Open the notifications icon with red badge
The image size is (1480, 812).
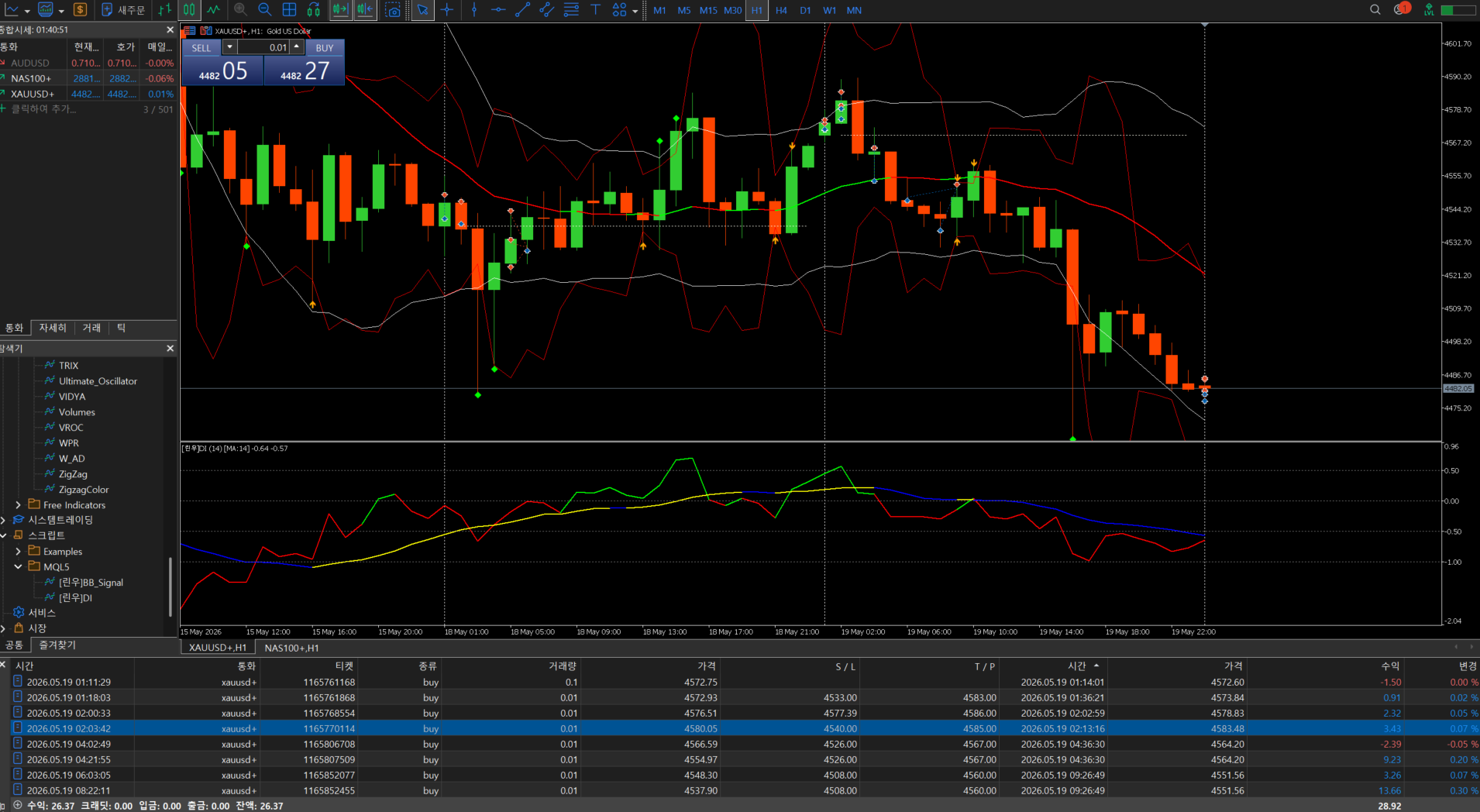tap(1401, 9)
